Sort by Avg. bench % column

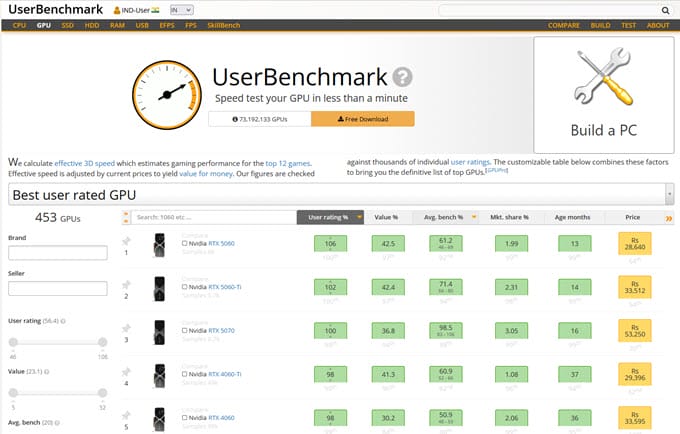click(444, 217)
